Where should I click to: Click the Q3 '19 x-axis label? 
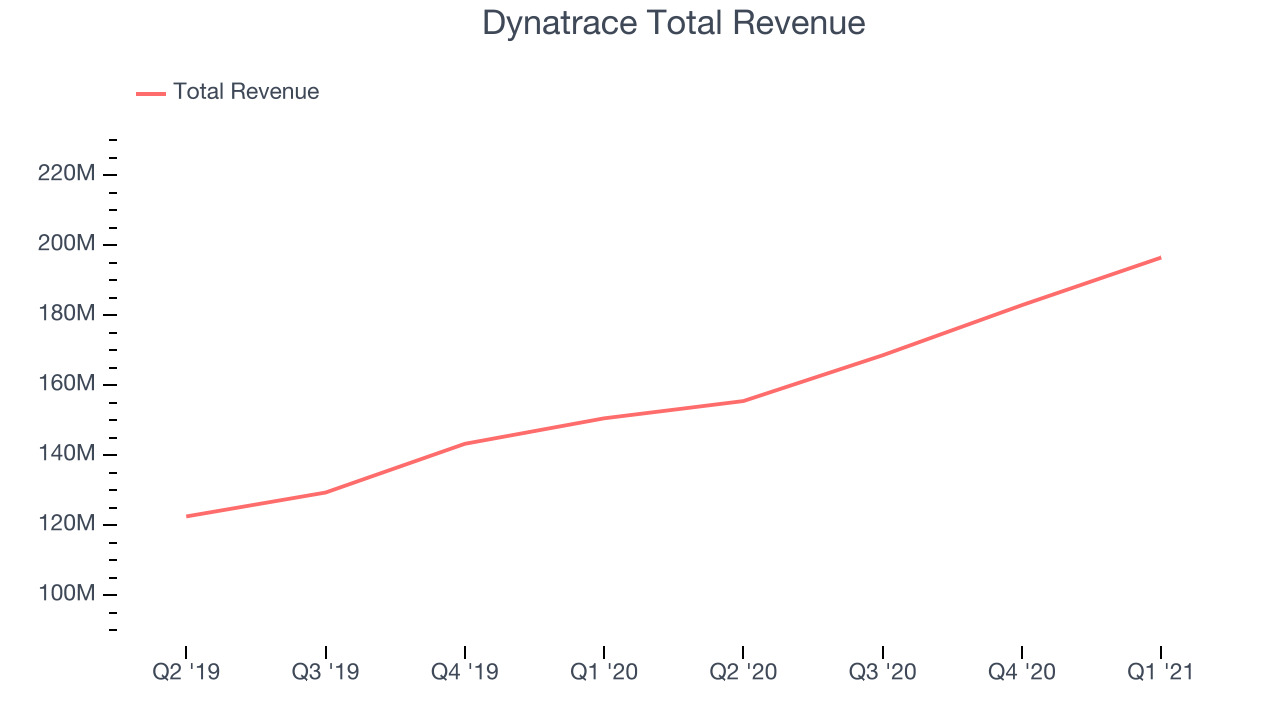325,673
